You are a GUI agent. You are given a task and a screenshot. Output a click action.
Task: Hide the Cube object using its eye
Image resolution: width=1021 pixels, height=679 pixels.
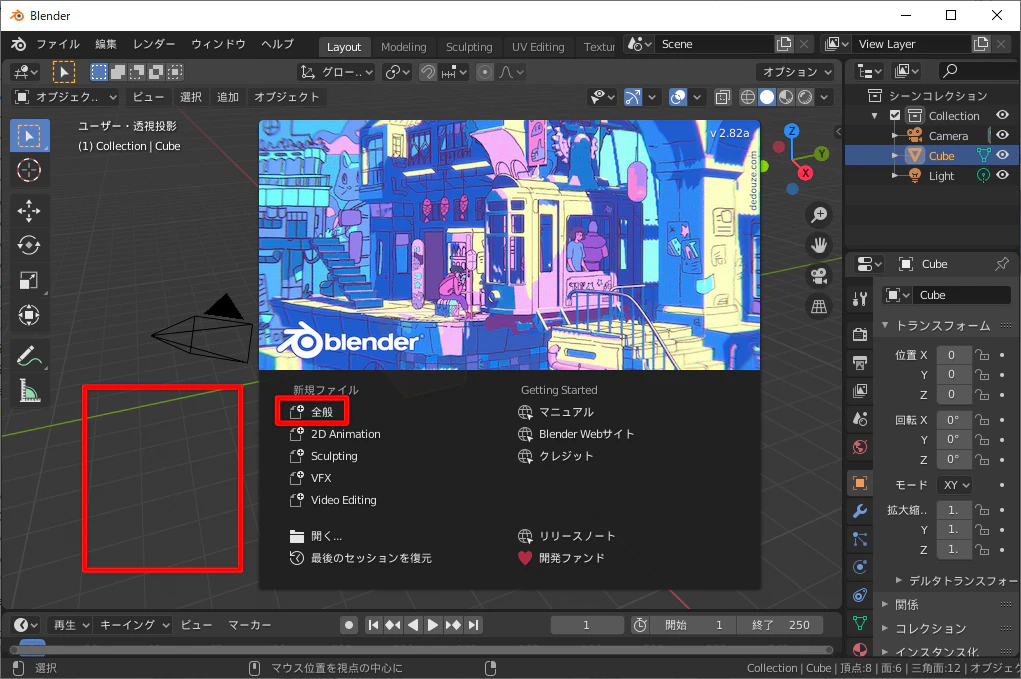[1003, 156]
